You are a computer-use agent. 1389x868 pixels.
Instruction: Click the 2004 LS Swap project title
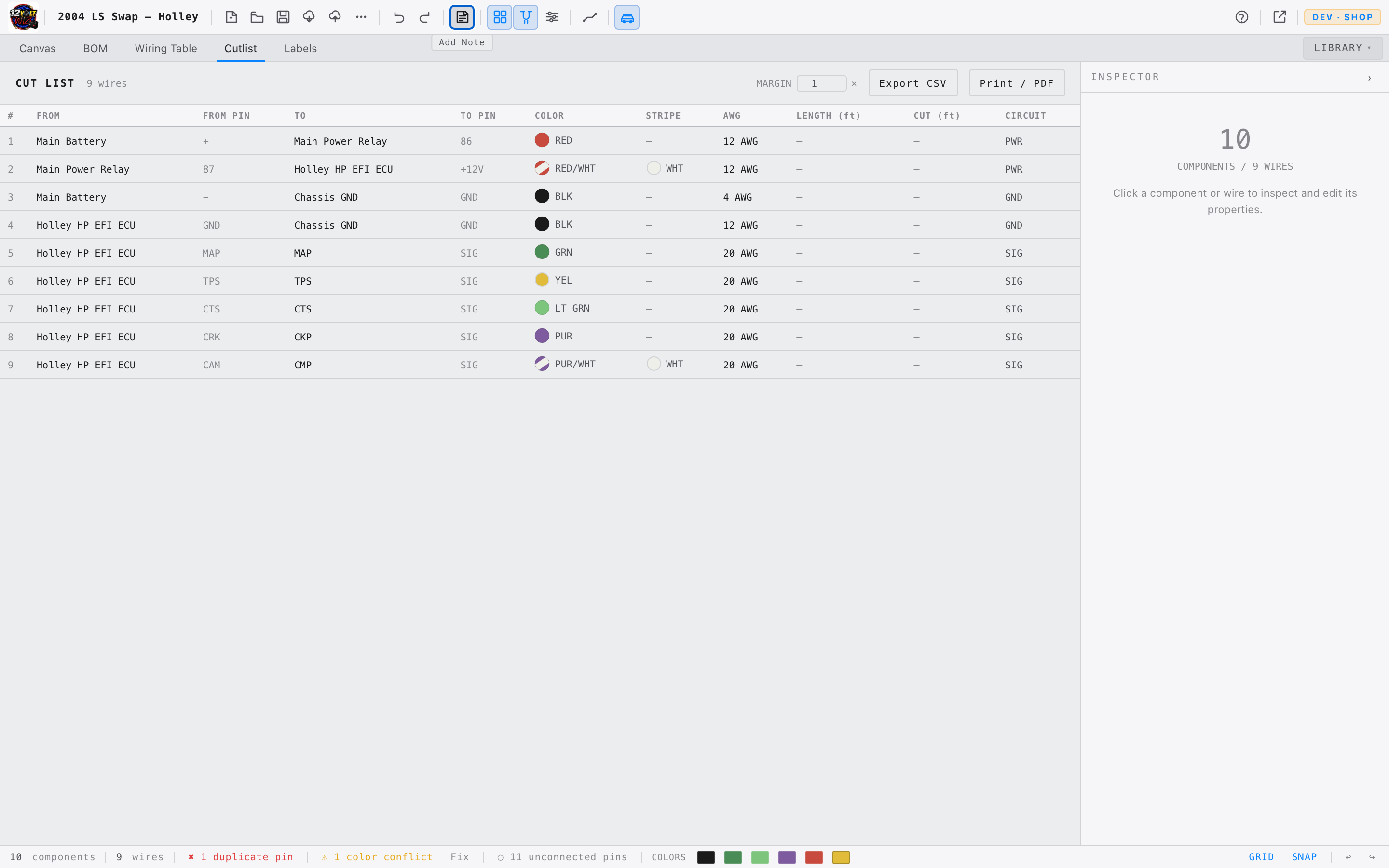tap(128, 17)
